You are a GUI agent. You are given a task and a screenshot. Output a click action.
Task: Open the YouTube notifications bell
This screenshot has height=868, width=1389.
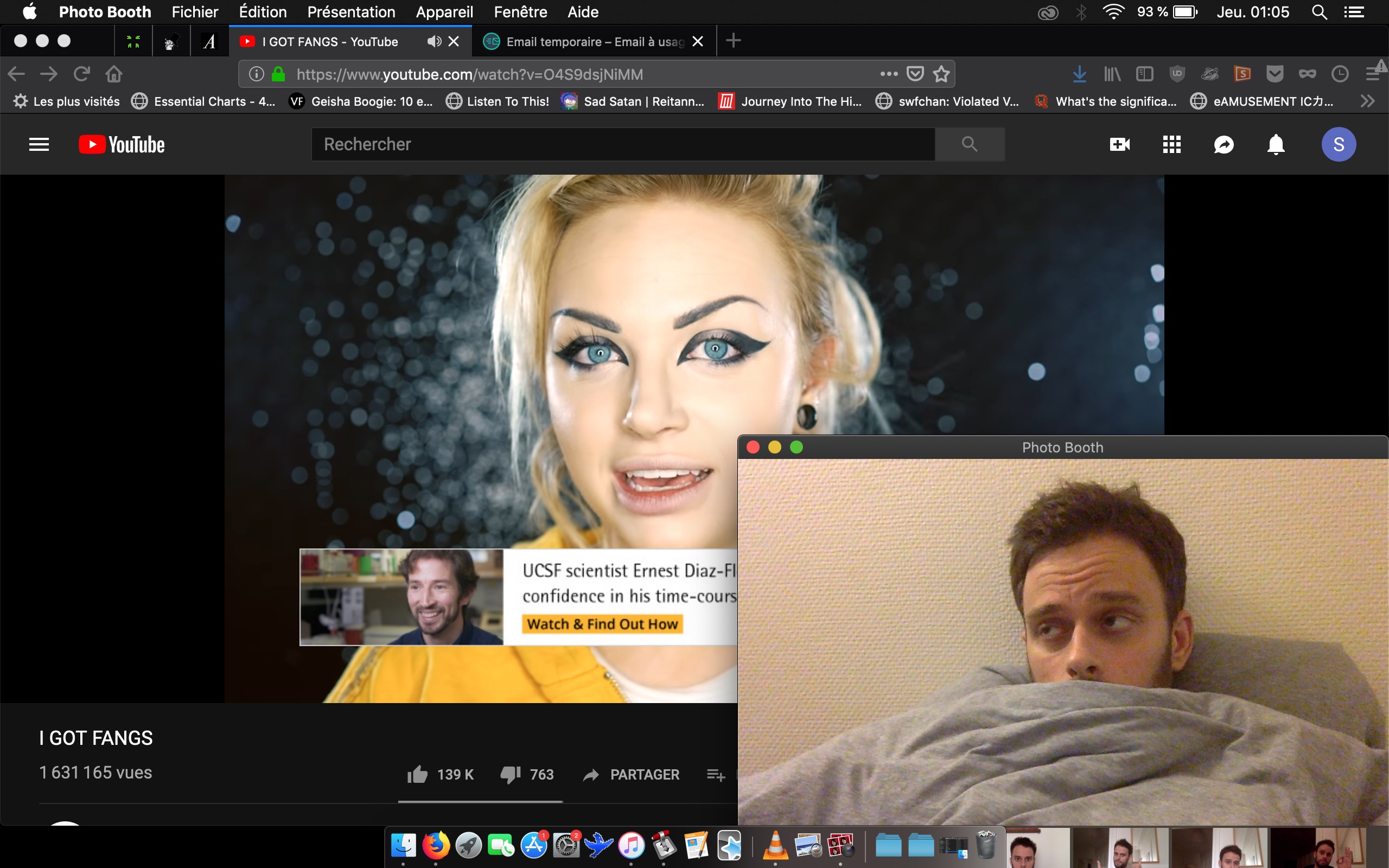pyautogui.click(x=1276, y=144)
